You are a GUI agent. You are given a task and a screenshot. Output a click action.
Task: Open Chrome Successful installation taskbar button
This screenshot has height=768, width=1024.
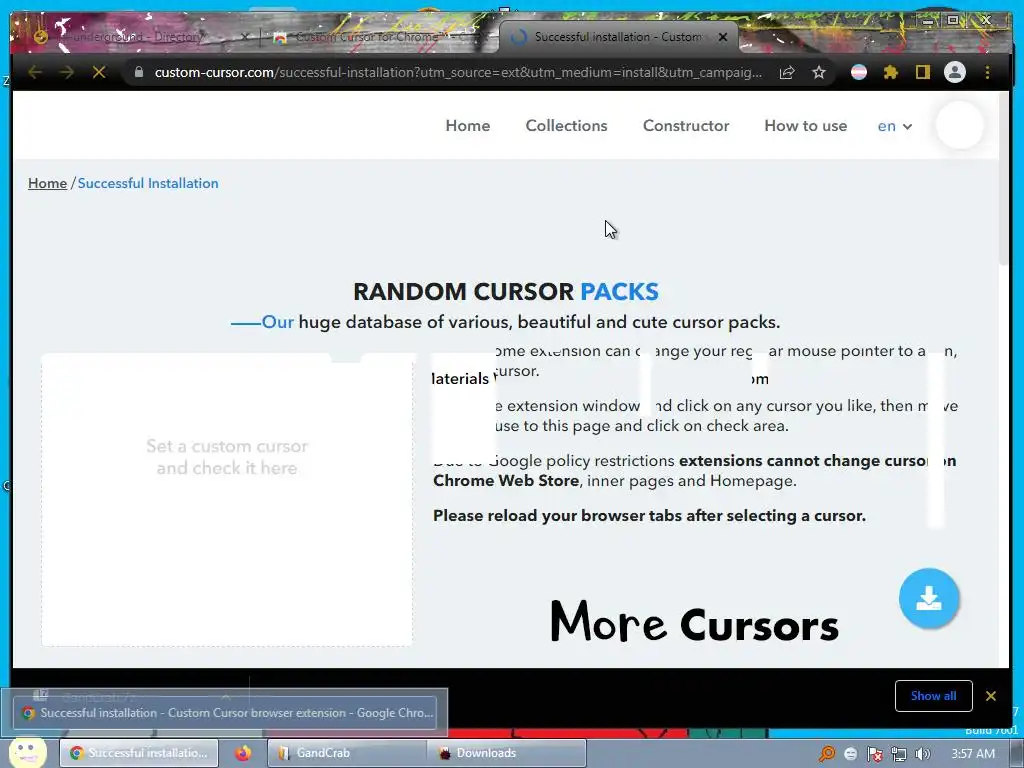(139, 753)
